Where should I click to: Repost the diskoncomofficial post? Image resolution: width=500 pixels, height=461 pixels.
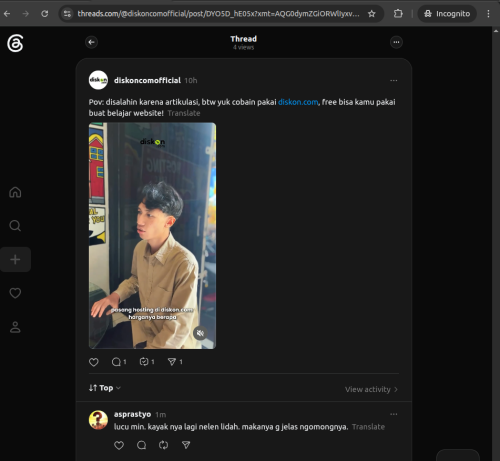coord(147,362)
